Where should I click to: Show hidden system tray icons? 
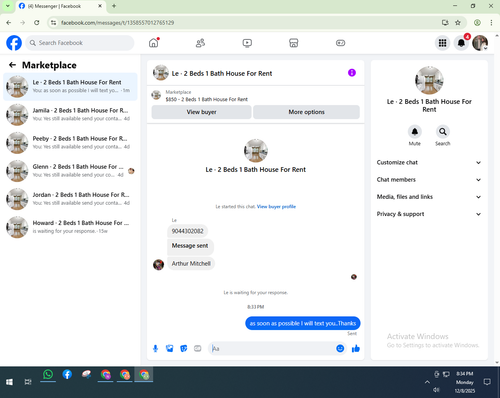(x=427, y=382)
